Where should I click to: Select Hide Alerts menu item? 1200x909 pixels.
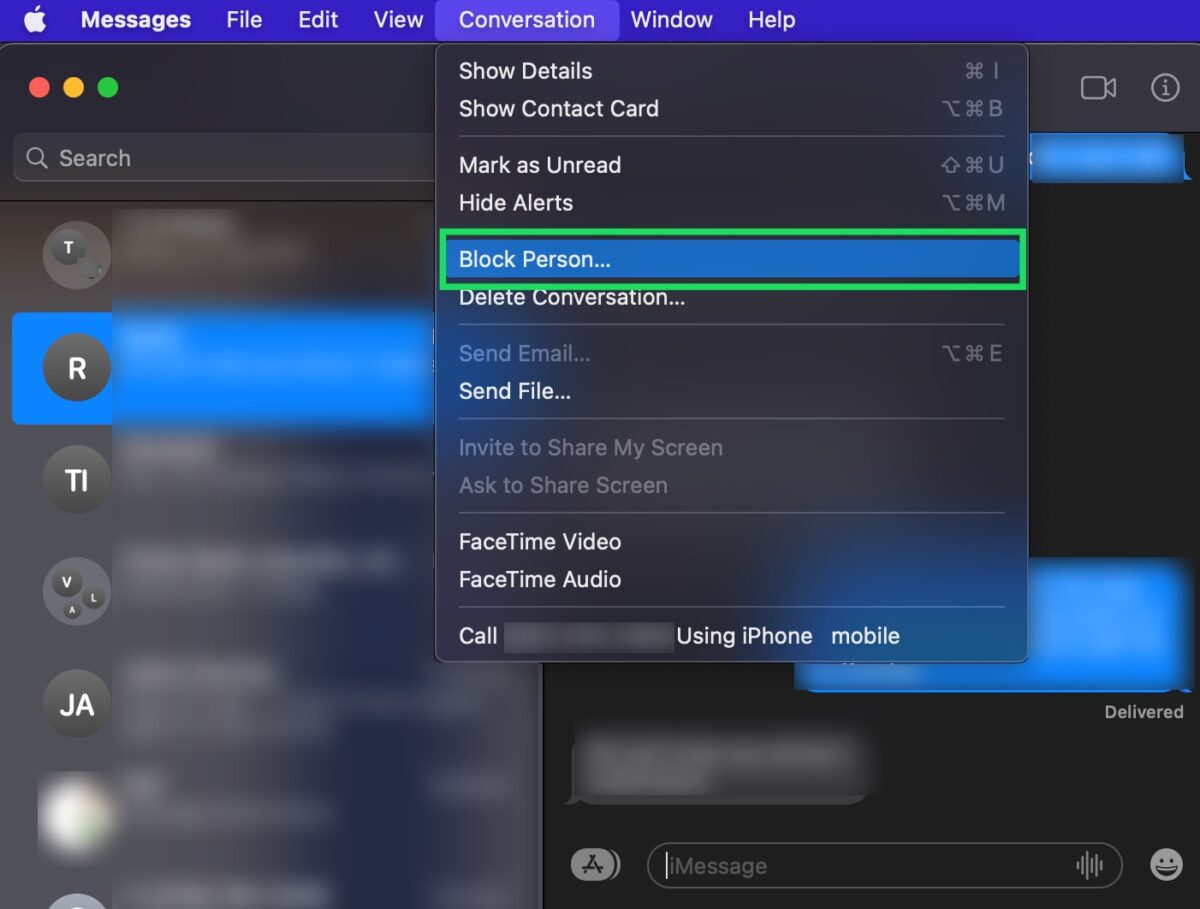tap(732, 203)
